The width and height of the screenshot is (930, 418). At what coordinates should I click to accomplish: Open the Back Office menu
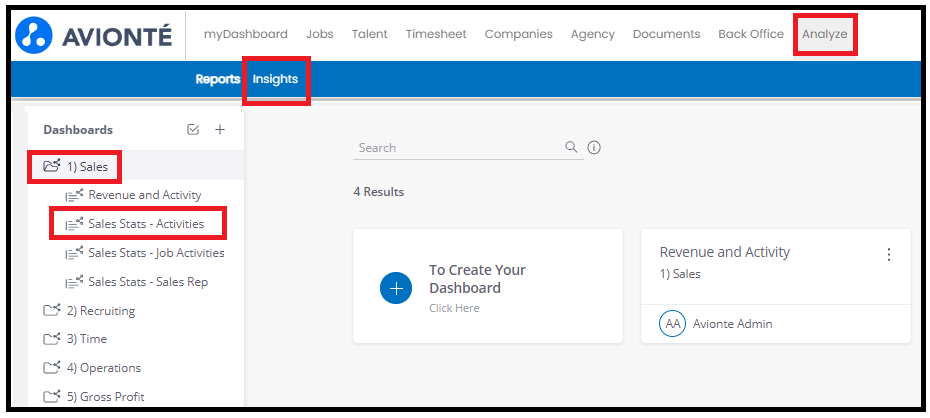(x=751, y=34)
